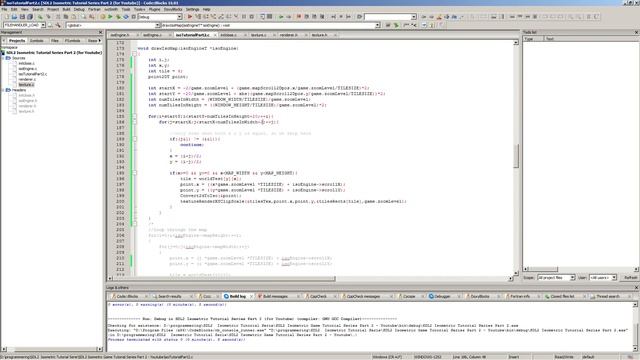The height and width of the screenshot is (360, 640).
Task: Close the Todo list panel
Action: [636, 32]
